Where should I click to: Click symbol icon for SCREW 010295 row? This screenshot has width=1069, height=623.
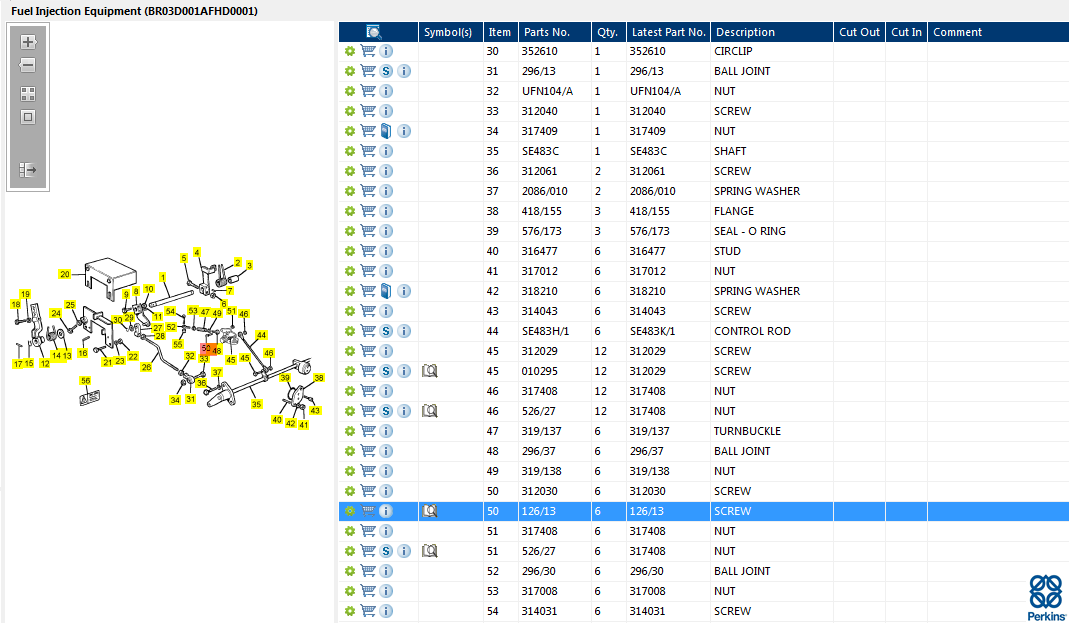pyautogui.click(x=430, y=371)
